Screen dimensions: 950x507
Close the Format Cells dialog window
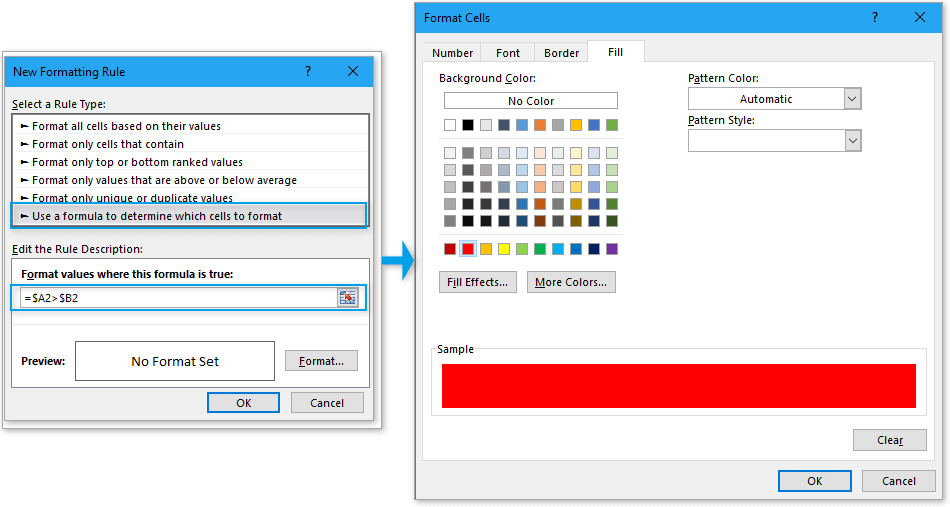pos(920,17)
